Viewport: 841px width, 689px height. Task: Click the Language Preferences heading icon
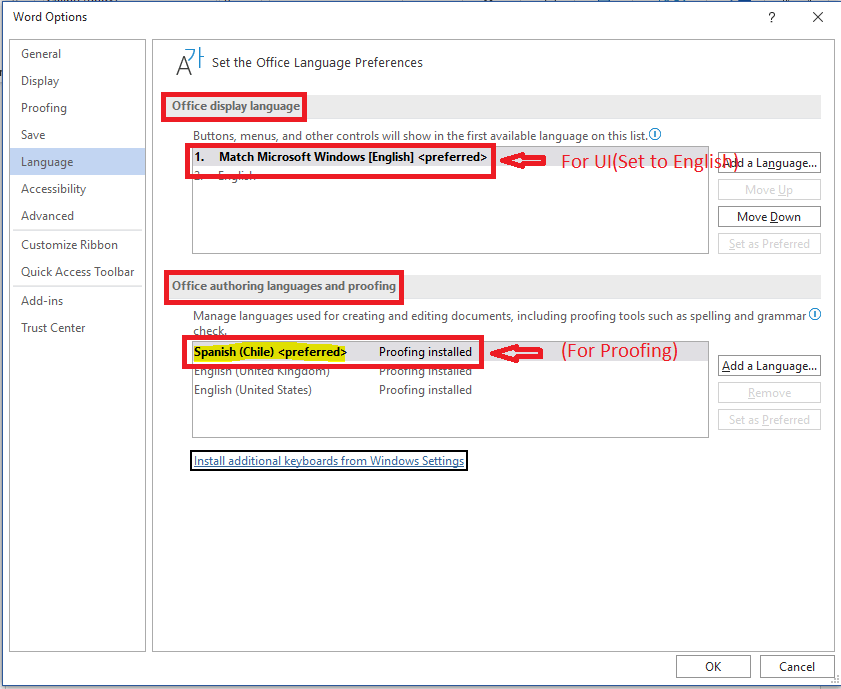[x=189, y=61]
